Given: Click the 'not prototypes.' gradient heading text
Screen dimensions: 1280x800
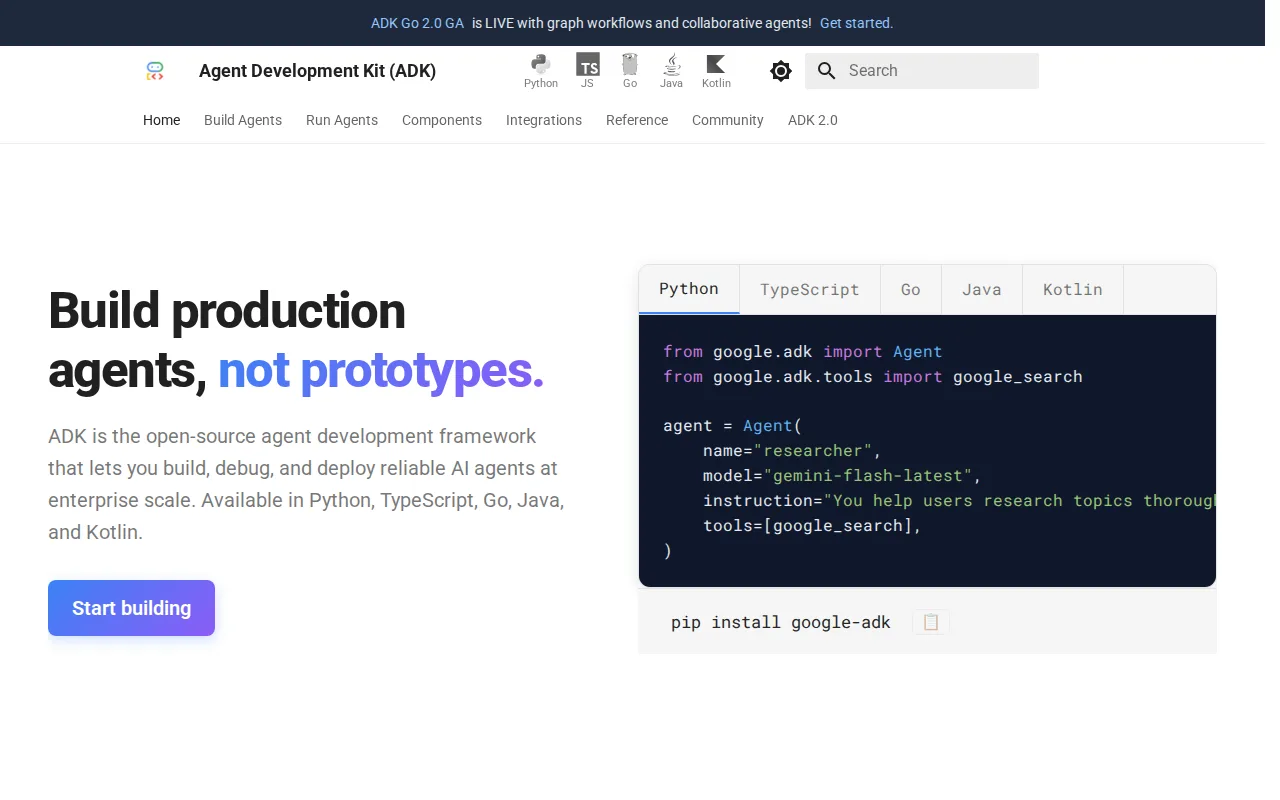Looking at the screenshot, I should click(381, 371).
